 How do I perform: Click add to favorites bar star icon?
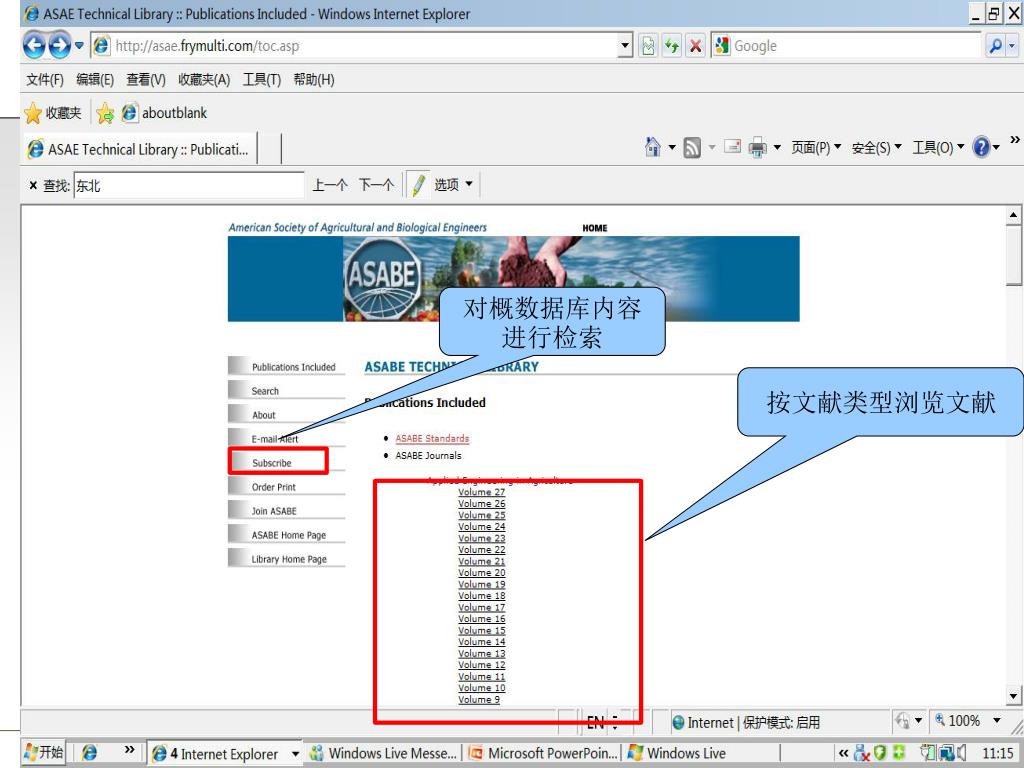[x=105, y=113]
